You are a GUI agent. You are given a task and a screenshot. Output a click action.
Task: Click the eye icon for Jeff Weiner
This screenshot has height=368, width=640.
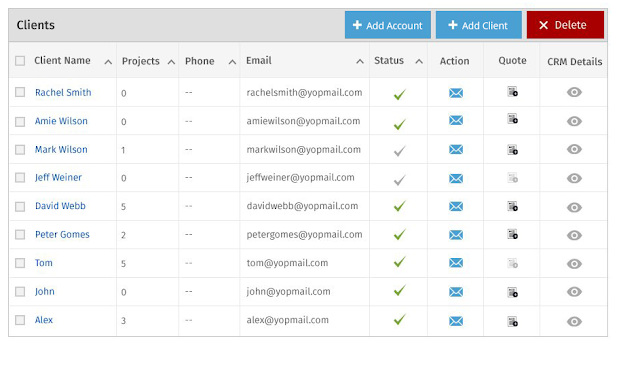point(574,178)
